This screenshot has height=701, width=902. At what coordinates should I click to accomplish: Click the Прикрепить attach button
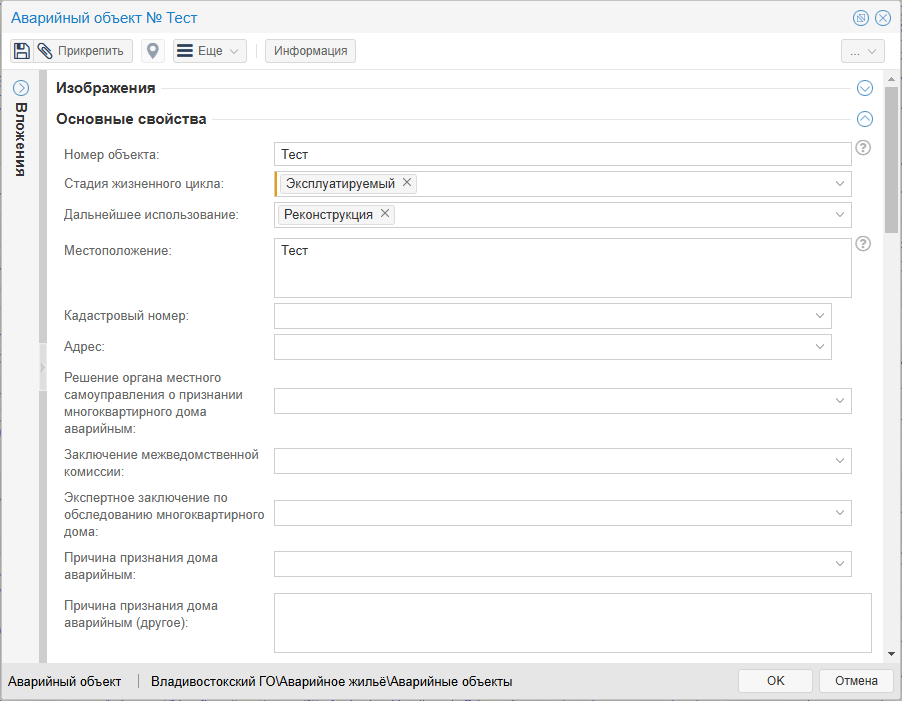(x=84, y=51)
